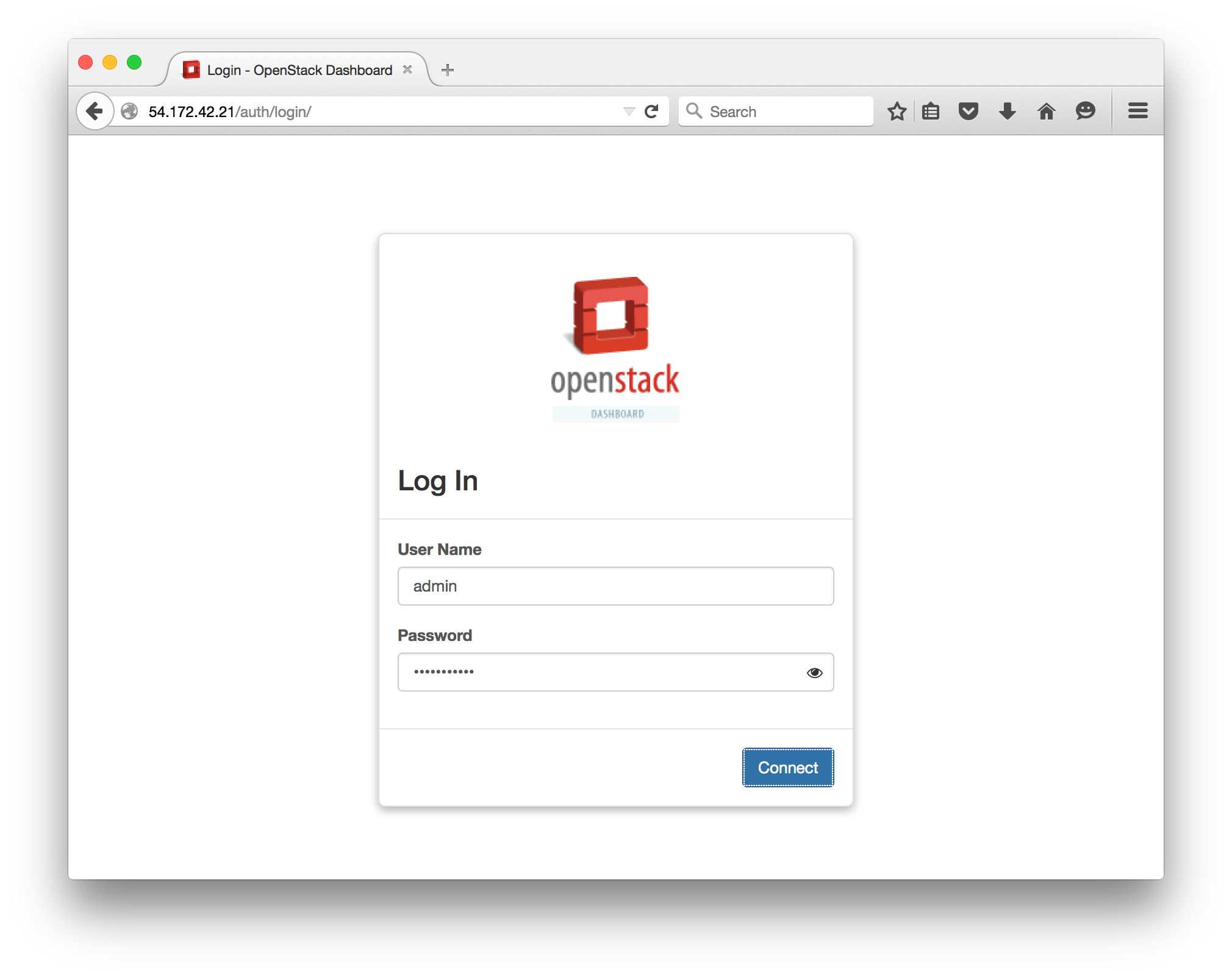Viewport: 1232px width, 977px height.
Task: Click the browser back arrow button
Action: [x=95, y=111]
